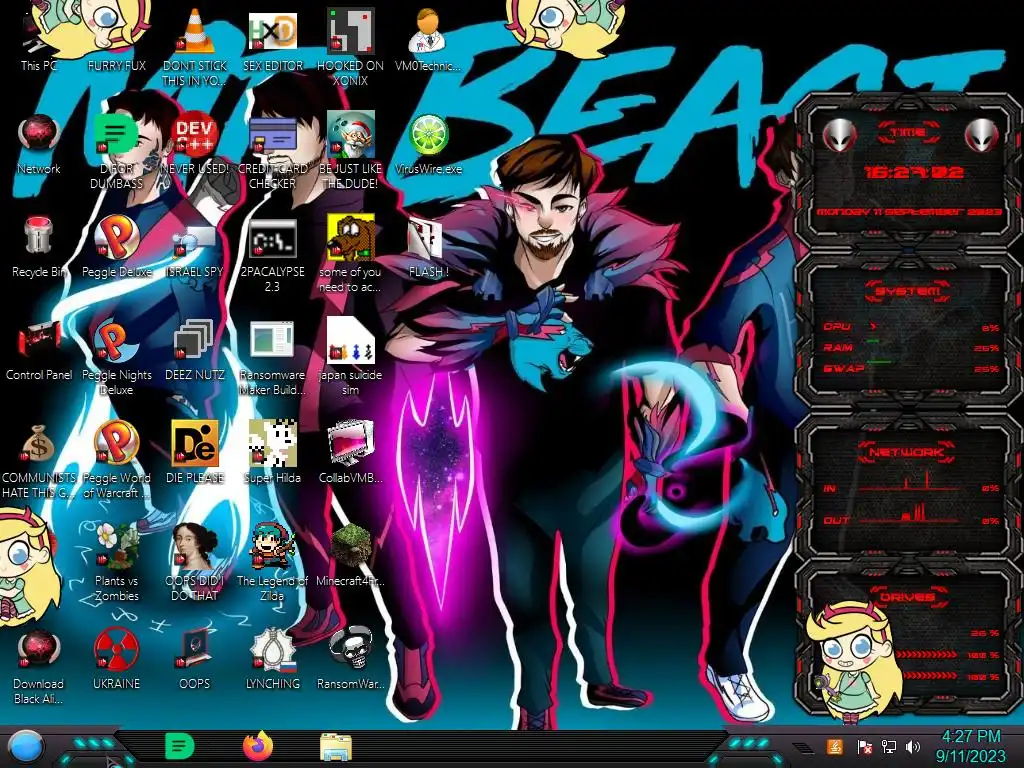
Task: Open the FURRY FUX desktop icon
Action: point(116,40)
